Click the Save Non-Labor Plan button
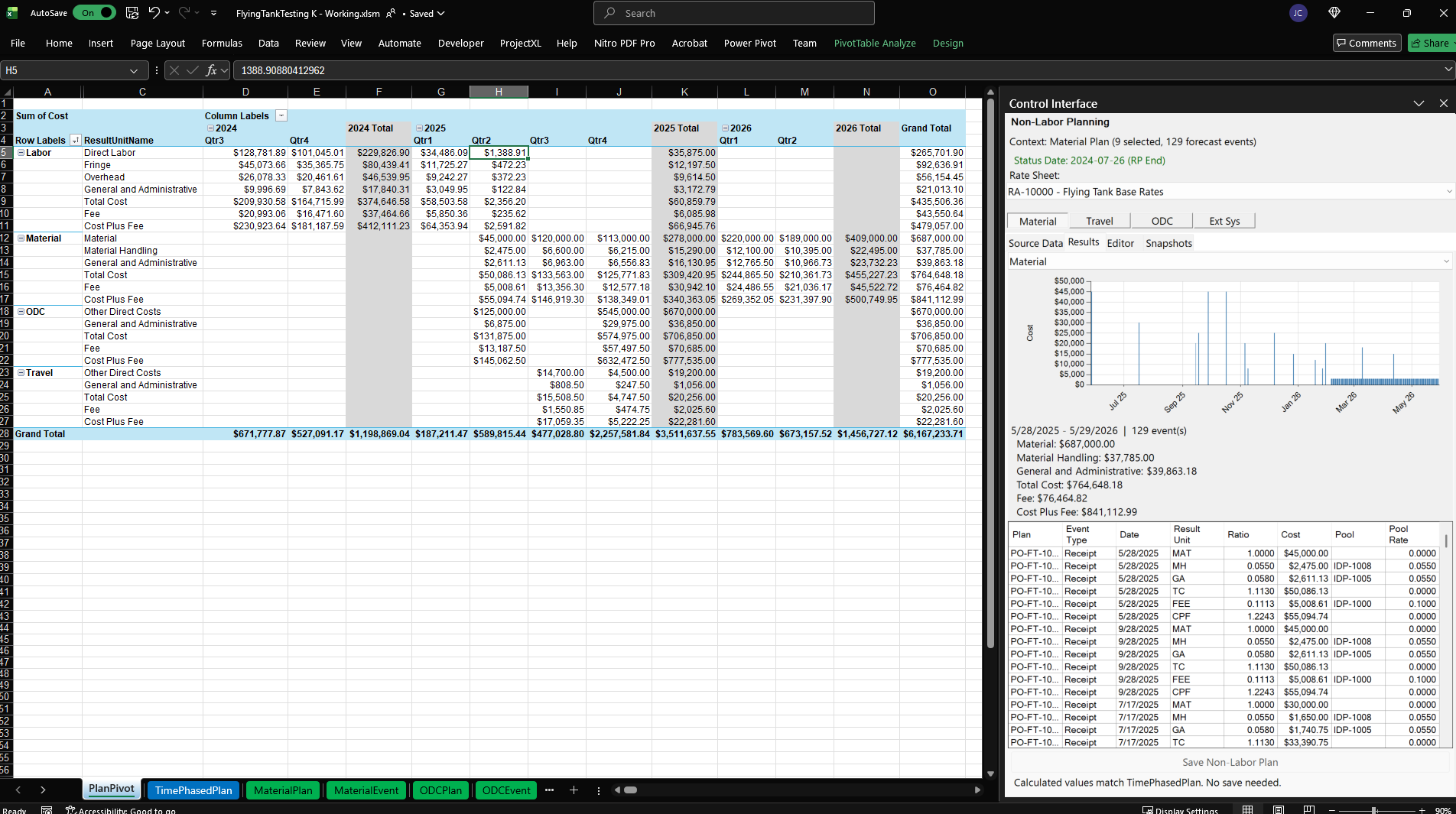The image size is (1456, 814). click(x=1230, y=762)
